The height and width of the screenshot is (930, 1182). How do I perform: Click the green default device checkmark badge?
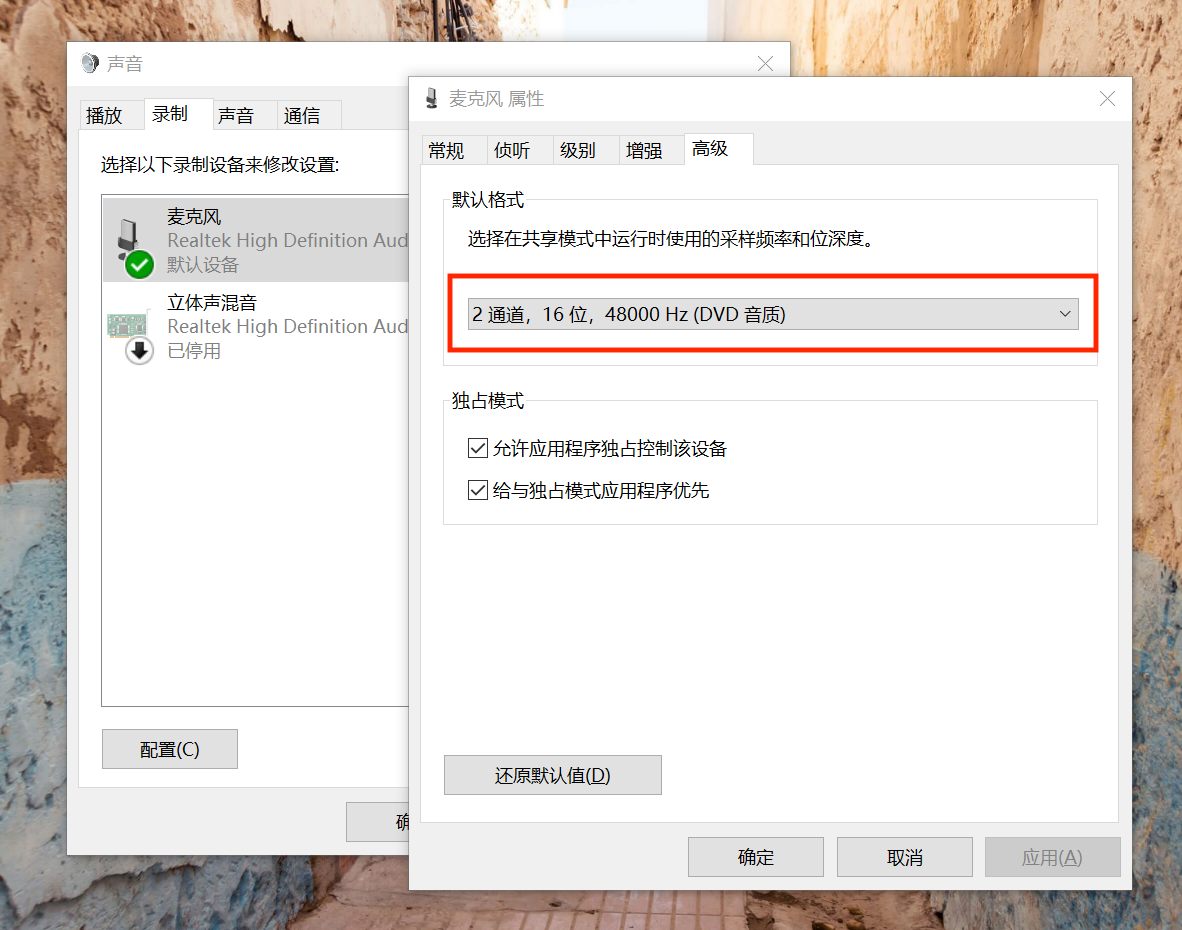(139, 265)
